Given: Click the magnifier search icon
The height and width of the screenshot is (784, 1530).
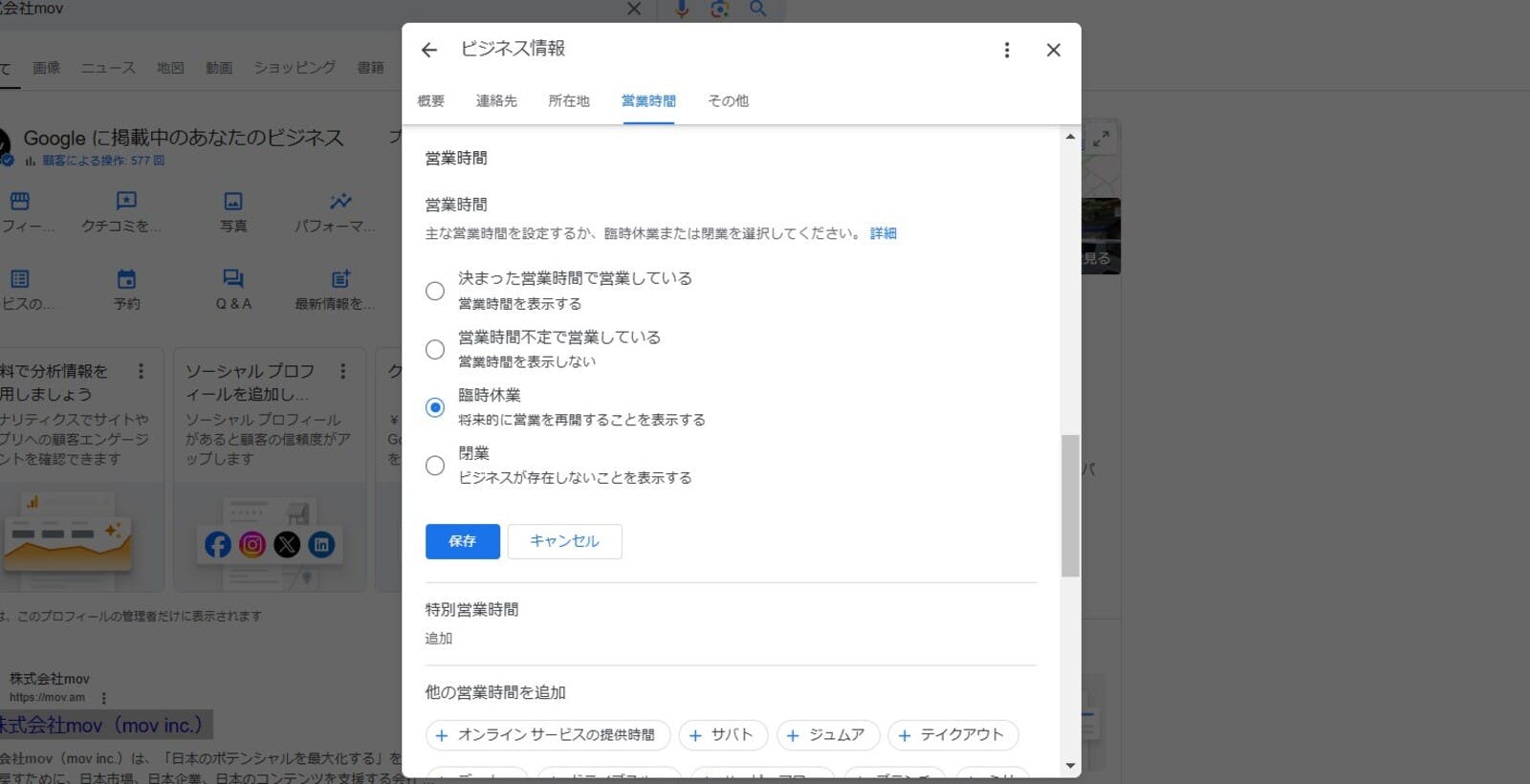Looking at the screenshot, I should tap(757, 9).
